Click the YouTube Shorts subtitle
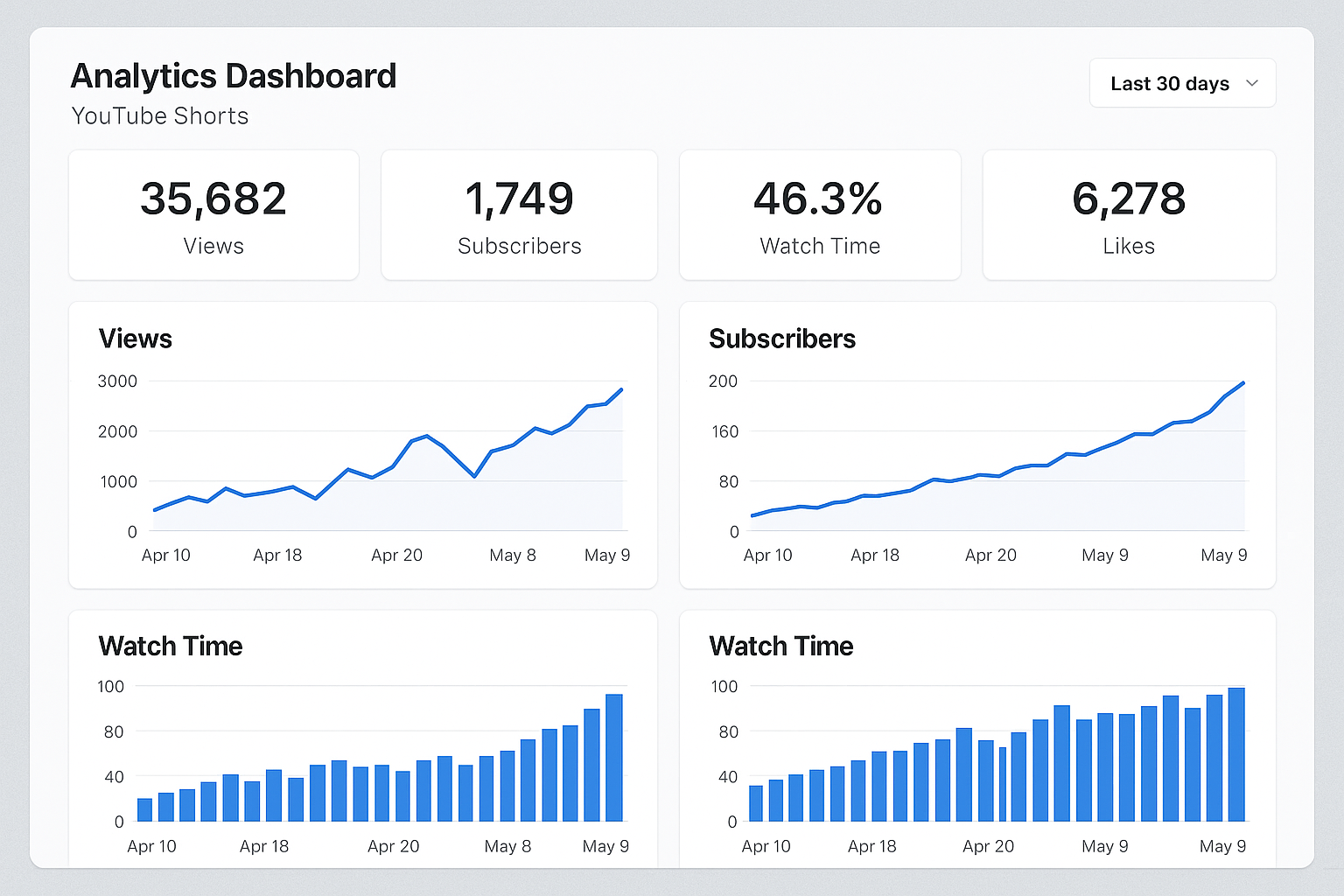Viewport: 1344px width, 896px height. (160, 115)
